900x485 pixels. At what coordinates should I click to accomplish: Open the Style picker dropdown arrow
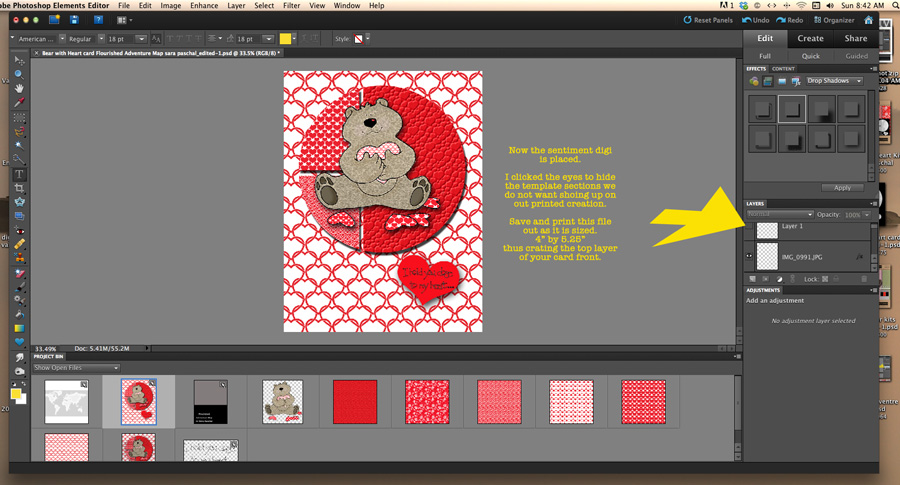point(367,39)
